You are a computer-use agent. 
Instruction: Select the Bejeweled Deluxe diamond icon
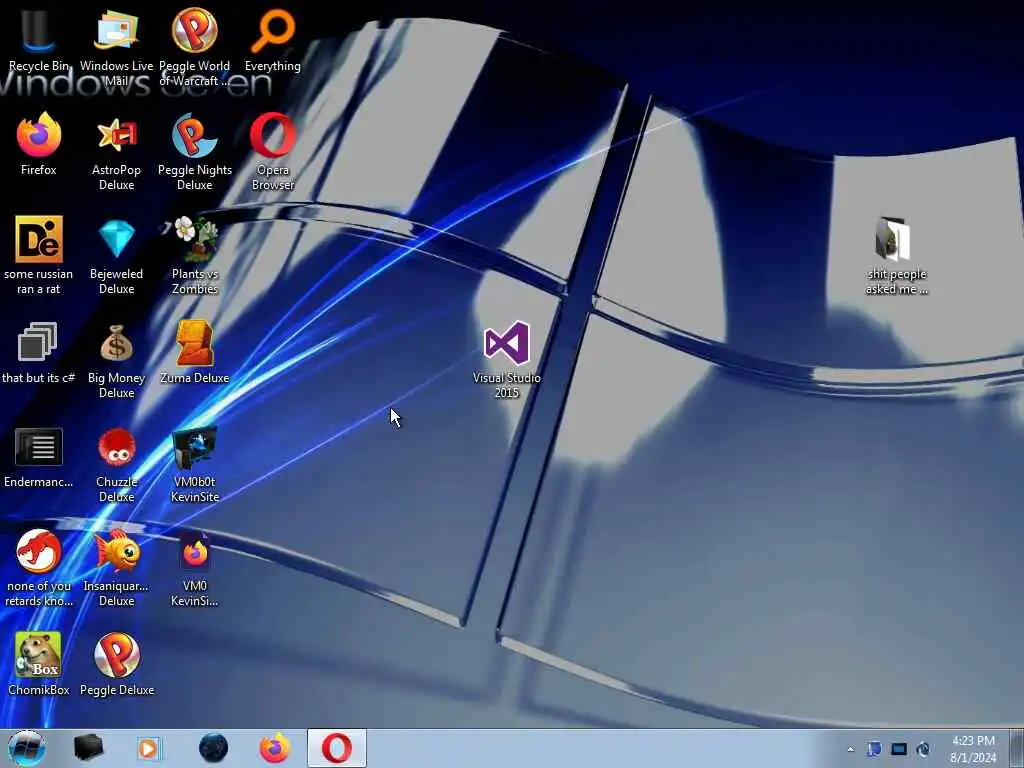(x=116, y=239)
